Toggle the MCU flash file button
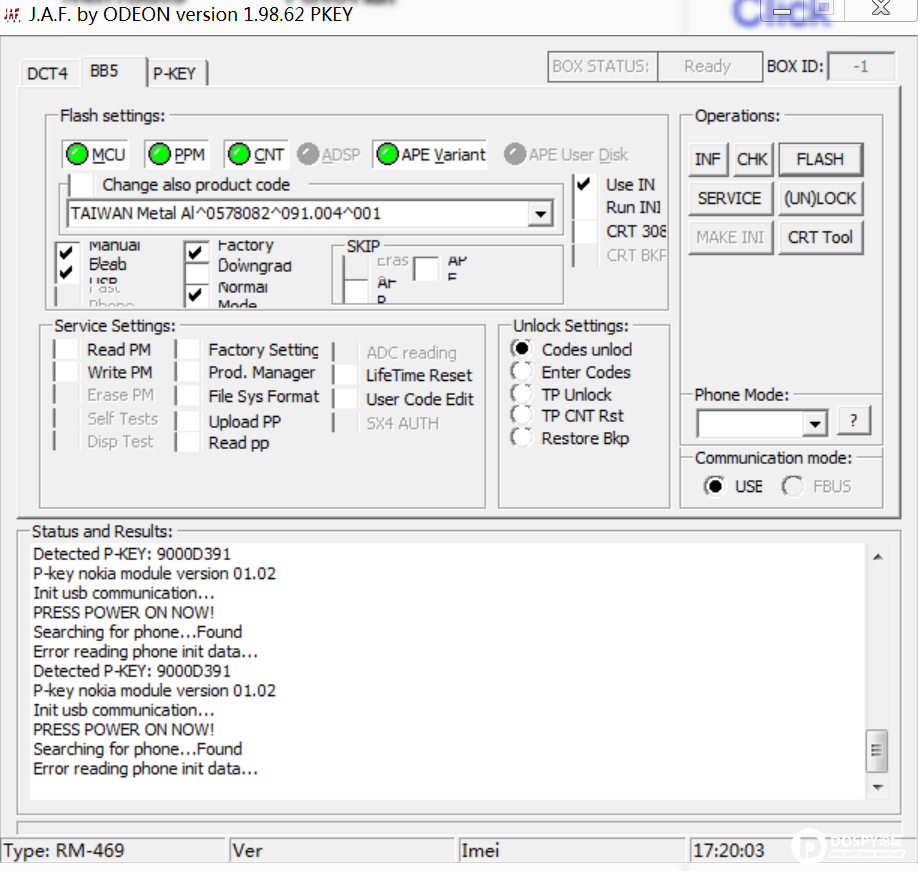The image size is (918, 871). click(x=95, y=155)
